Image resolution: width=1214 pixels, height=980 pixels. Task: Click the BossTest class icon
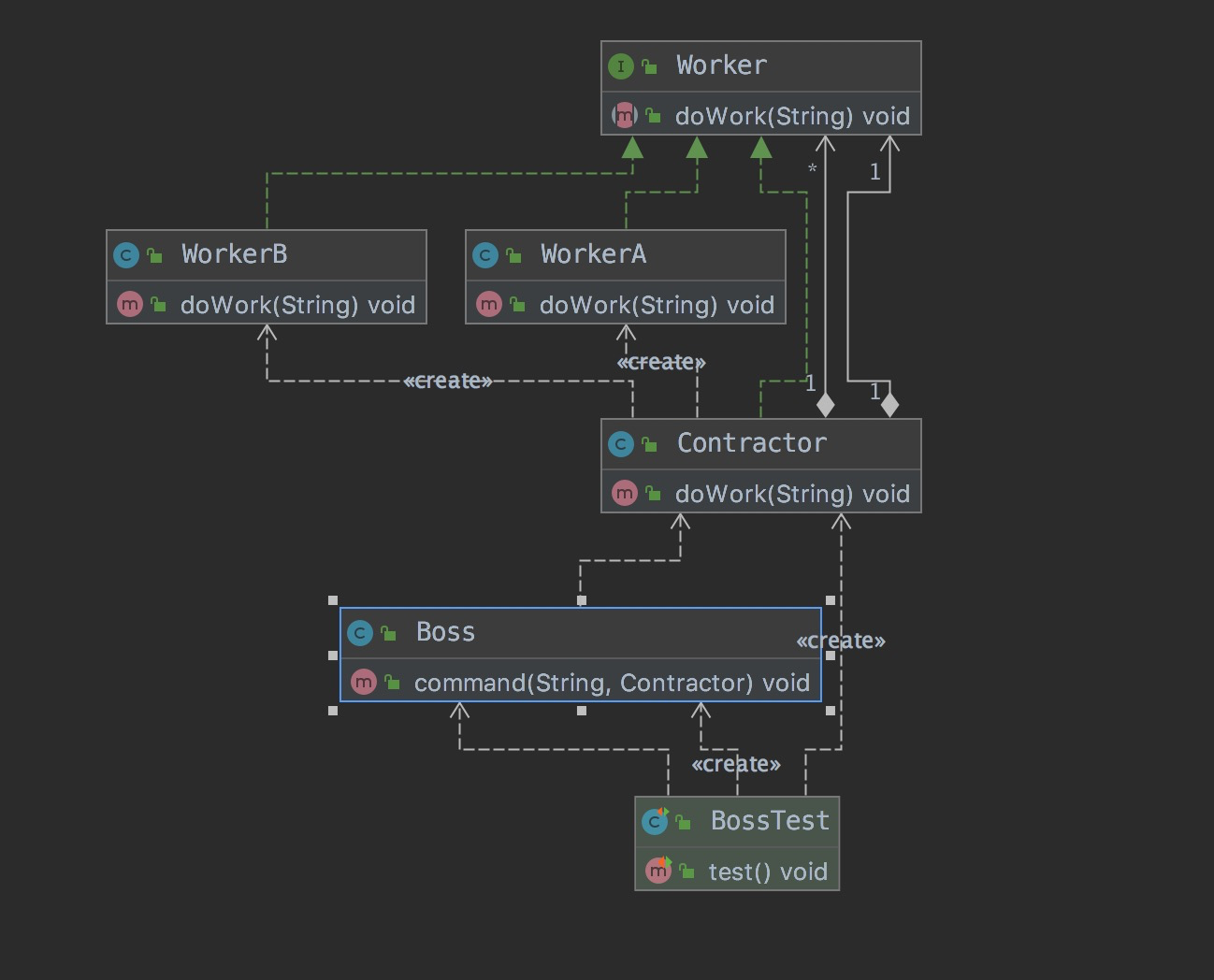655,821
